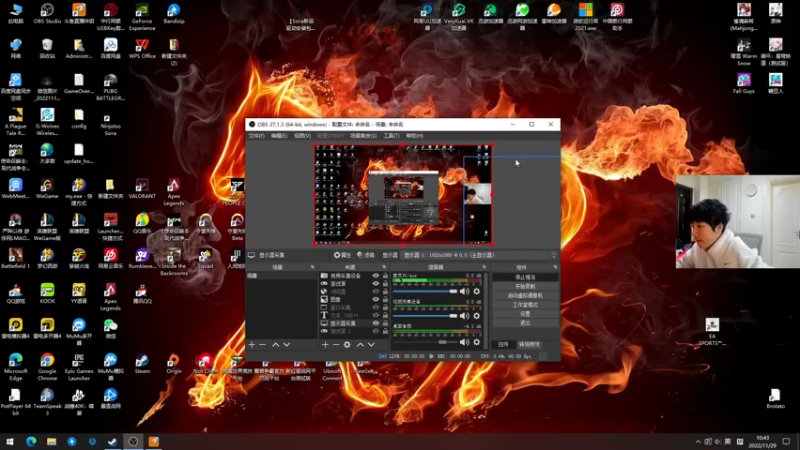
Task: Click the 设置 settings button in controls
Action: (525, 313)
